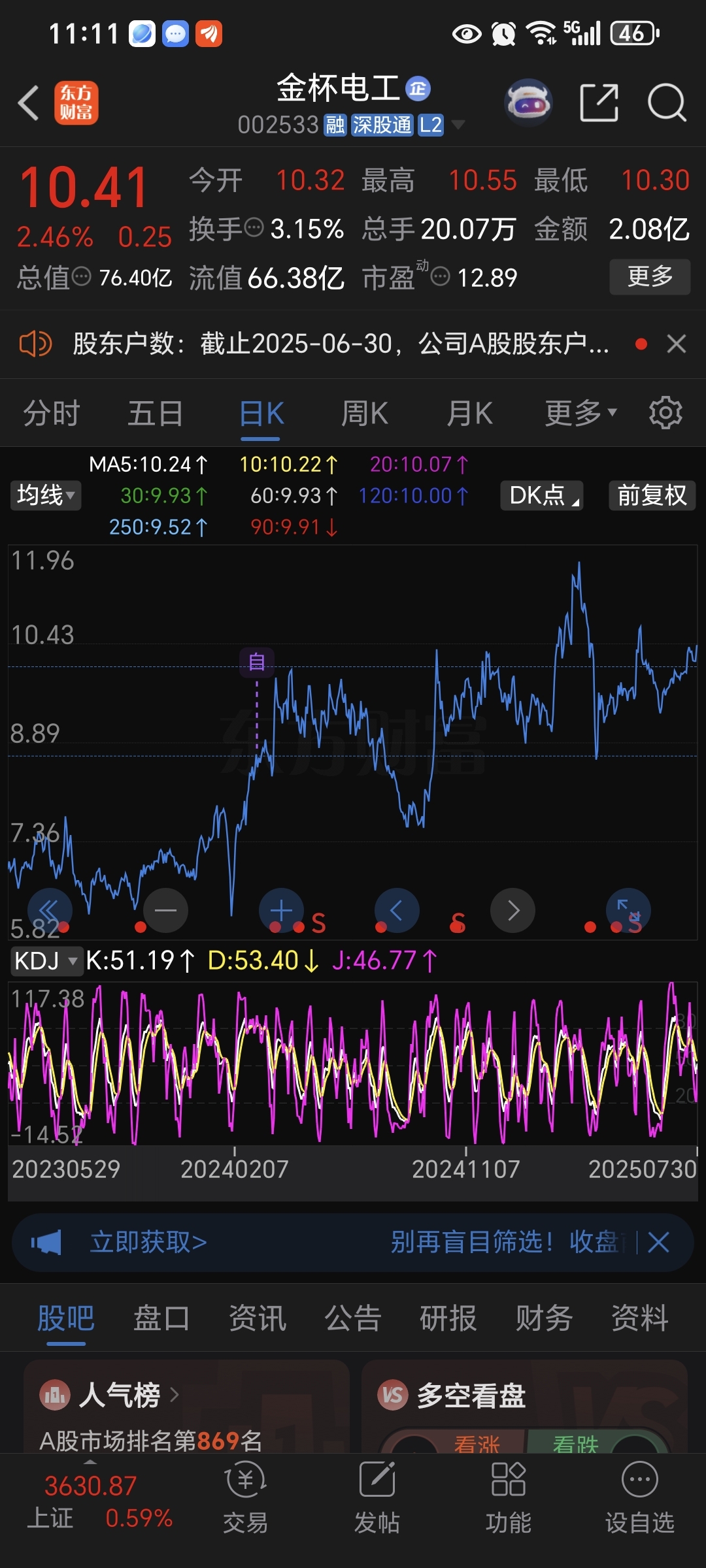The height and width of the screenshot is (1568, 706).
Task: Open the 东方财富 app logo
Action: pyautogui.click(x=76, y=103)
